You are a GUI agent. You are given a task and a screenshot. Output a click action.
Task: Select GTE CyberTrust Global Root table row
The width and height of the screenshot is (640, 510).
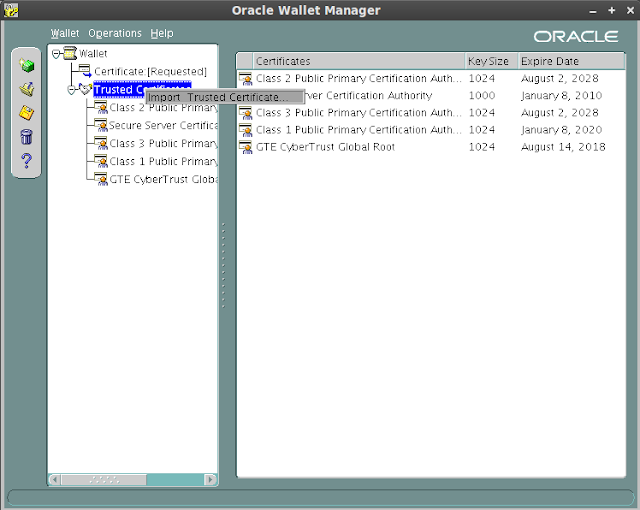(x=431, y=147)
